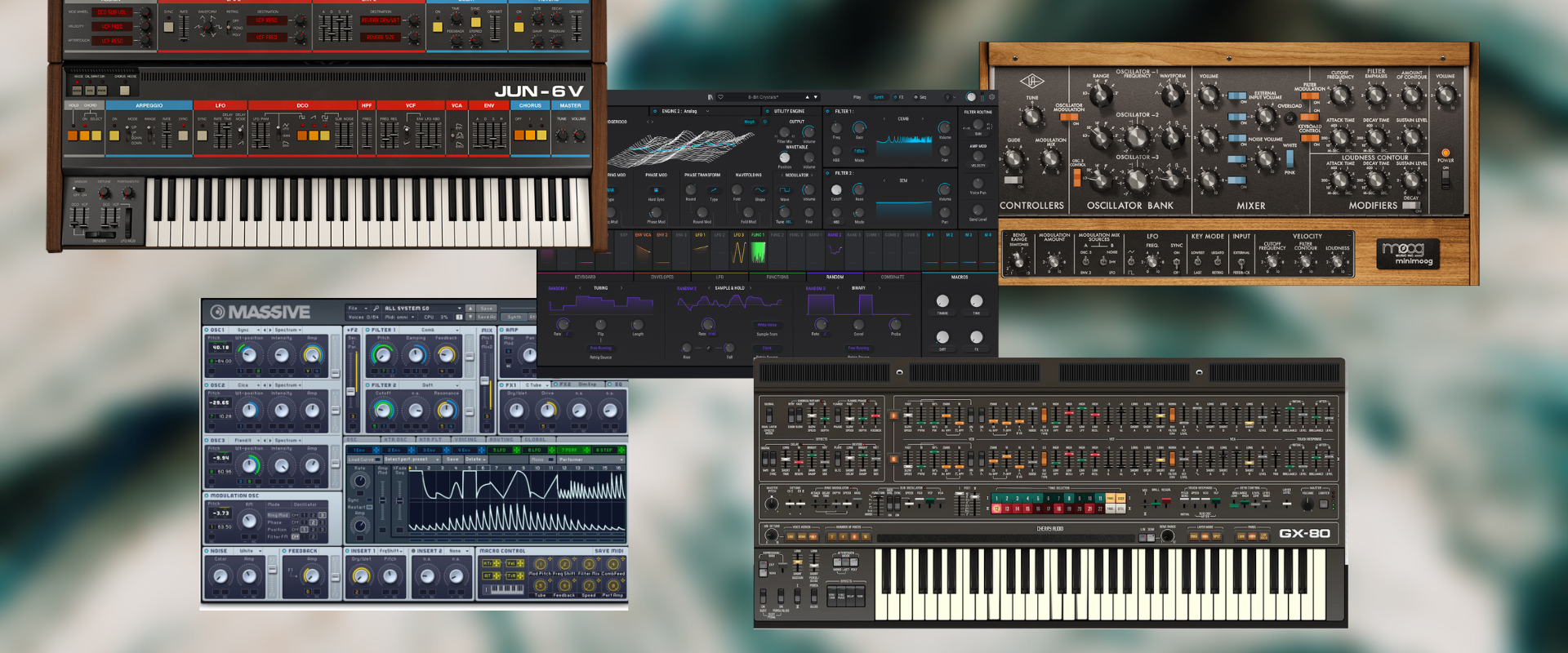Open the Massive preset search magnifier
1568x653 pixels.
pos(376,308)
